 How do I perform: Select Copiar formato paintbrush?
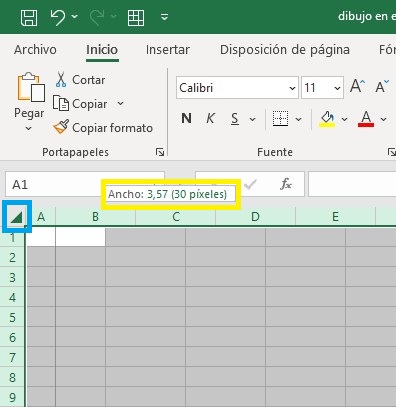(103, 128)
